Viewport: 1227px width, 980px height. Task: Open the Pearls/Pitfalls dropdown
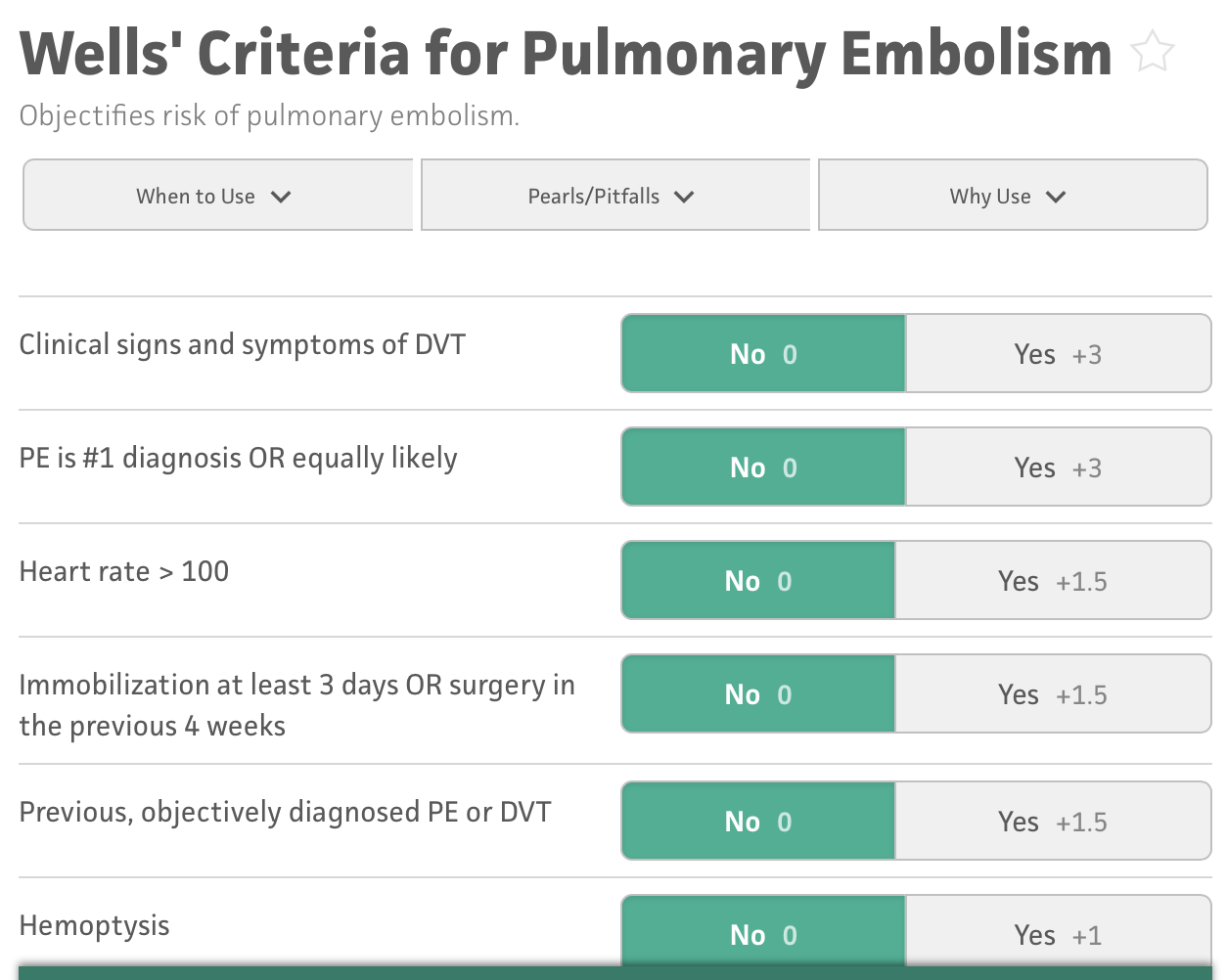614,196
